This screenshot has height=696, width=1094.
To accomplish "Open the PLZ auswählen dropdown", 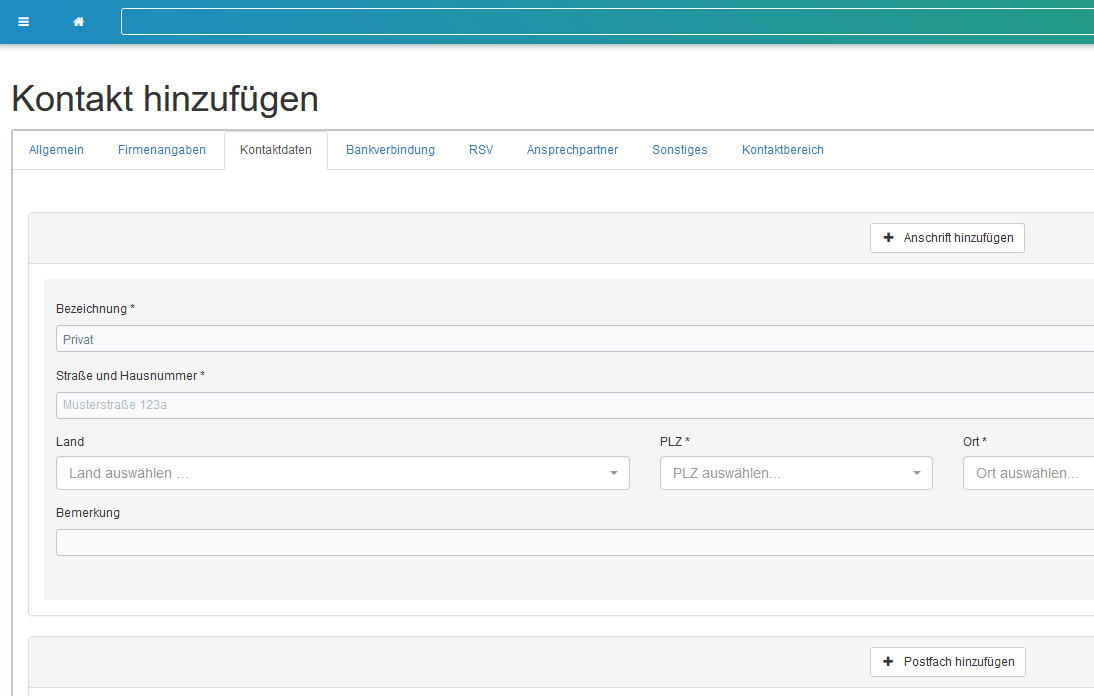I will coord(796,473).
